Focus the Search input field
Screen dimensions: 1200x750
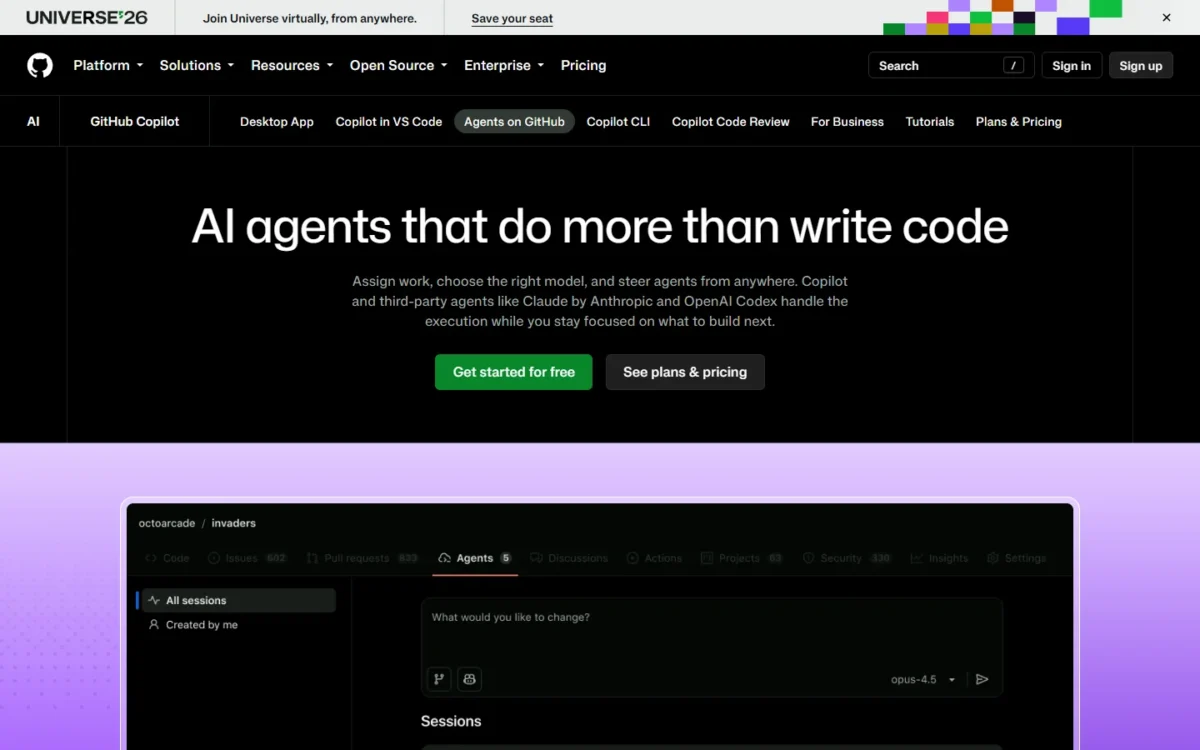point(951,66)
